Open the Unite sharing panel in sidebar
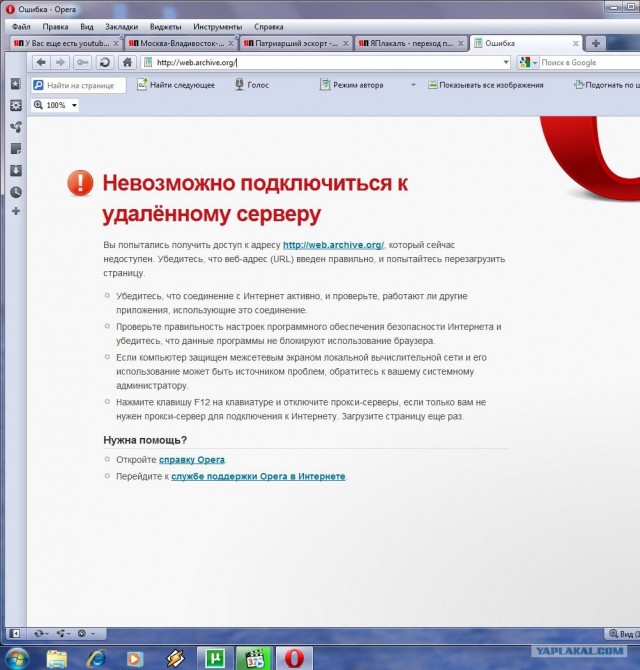Image resolution: width=640 pixels, height=670 pixels. point(16,127)
